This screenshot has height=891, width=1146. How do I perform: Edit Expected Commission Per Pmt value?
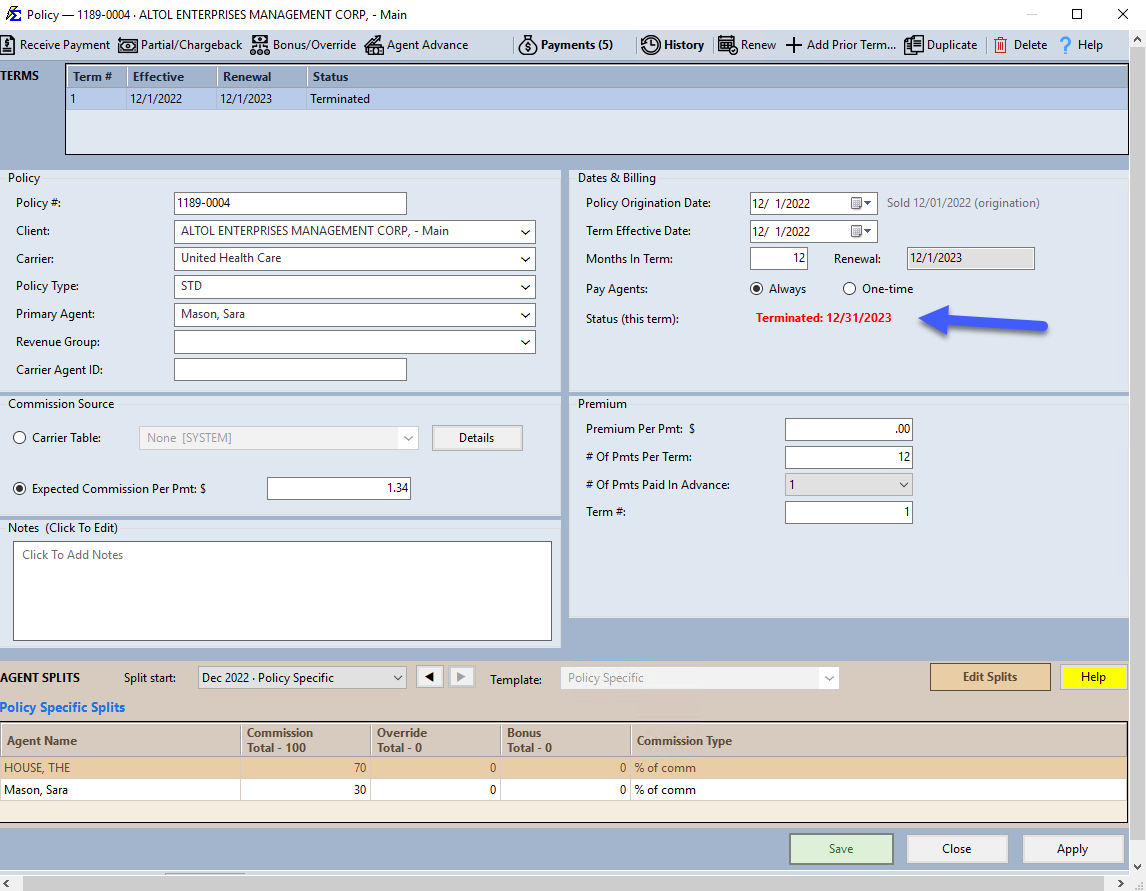coord(338,488)
